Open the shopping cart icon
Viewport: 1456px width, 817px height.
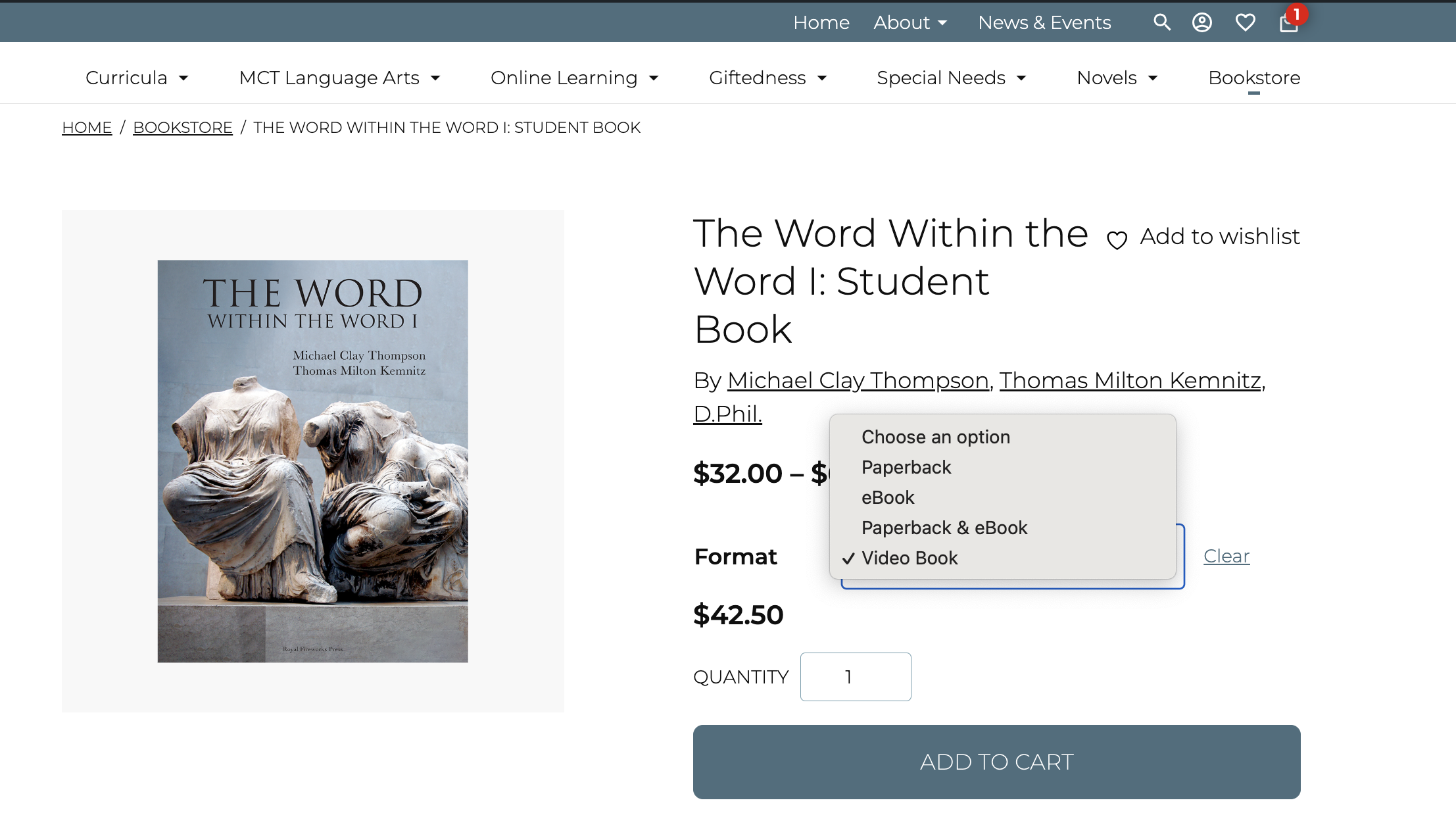tap(1289, 22)
